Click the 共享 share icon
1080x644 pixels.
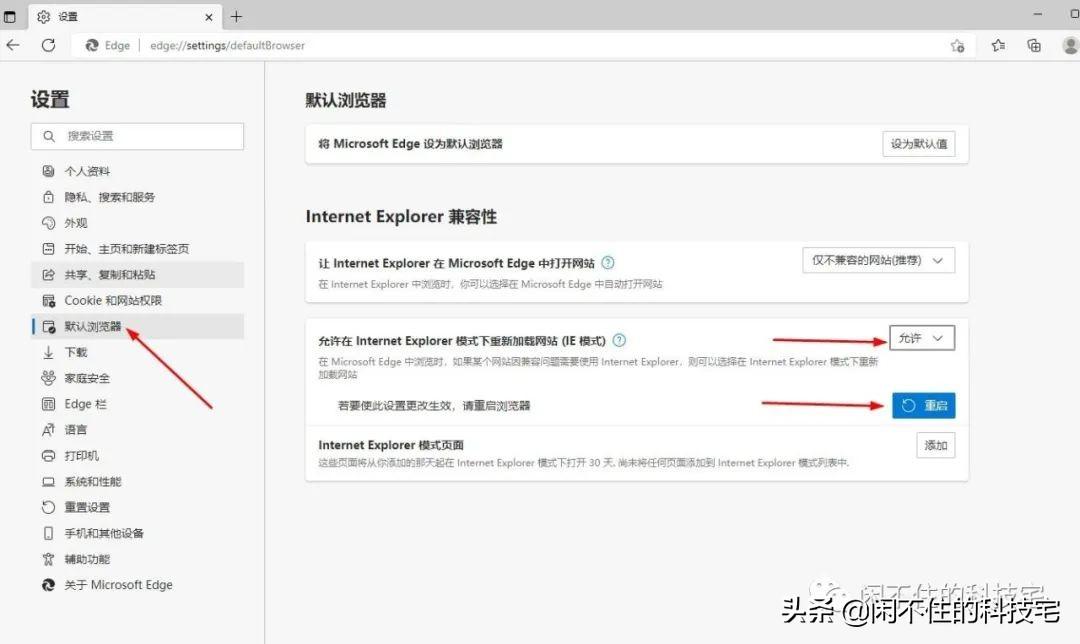(48, 275)
